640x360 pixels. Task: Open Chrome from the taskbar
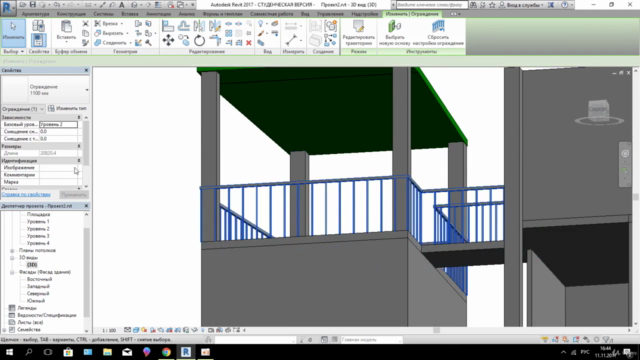pyautogui.click(x=166, y=352)
